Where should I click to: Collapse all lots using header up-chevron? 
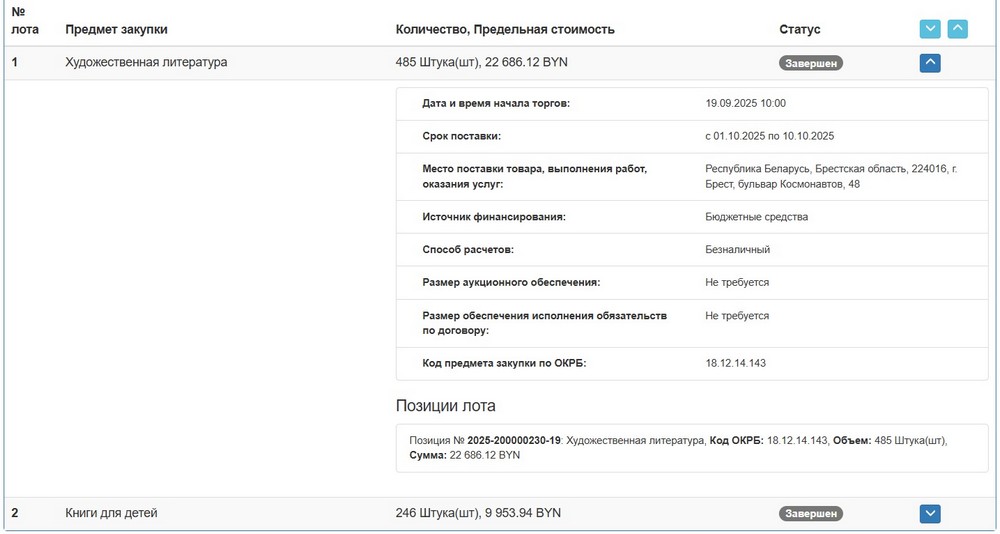pos(957,29)
